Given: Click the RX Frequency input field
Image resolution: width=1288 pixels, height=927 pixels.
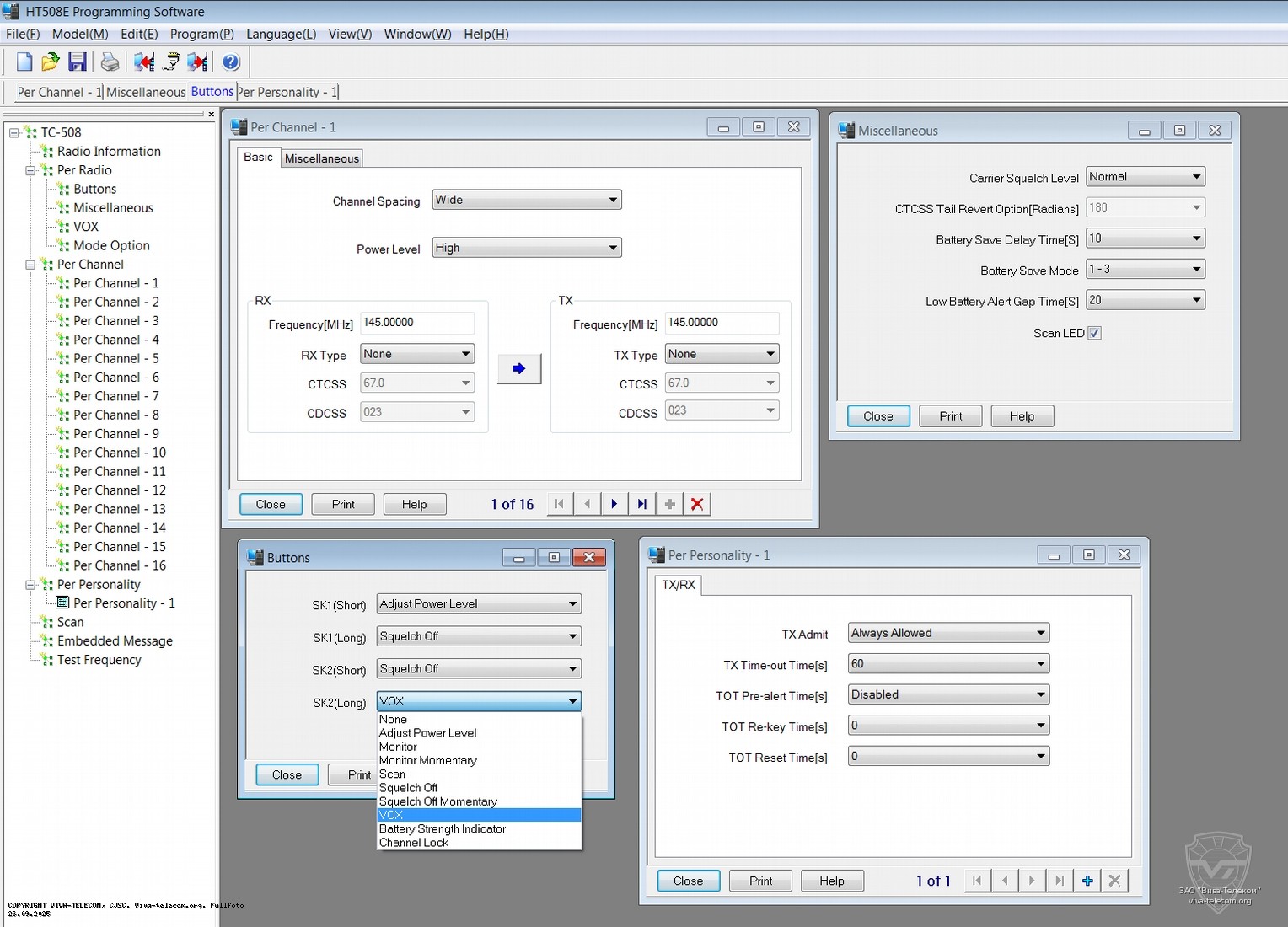Looking at the screenshot, I should [417, 323].
